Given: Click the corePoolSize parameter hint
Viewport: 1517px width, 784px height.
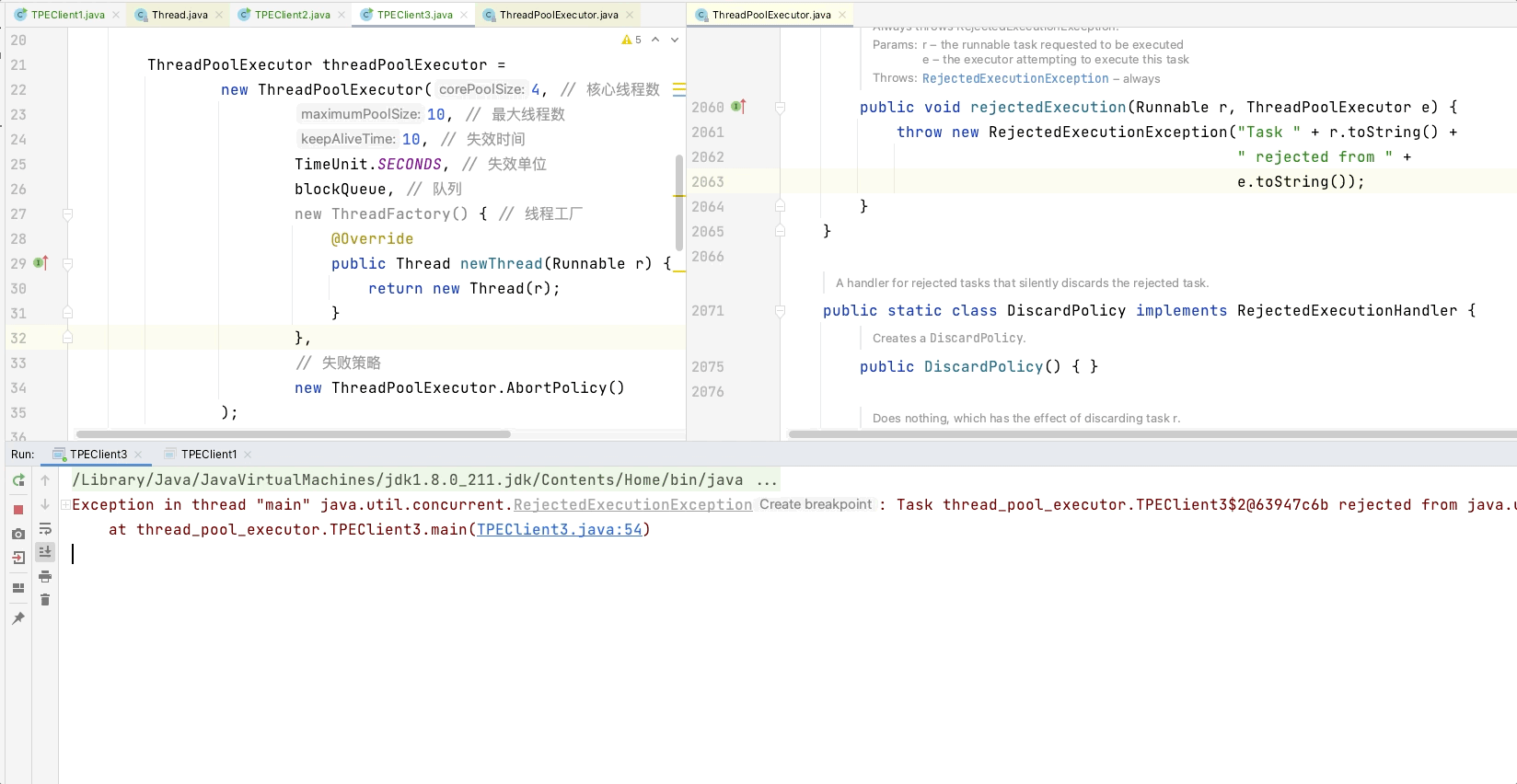Looking at the screenshot, I should click(481, 89).
